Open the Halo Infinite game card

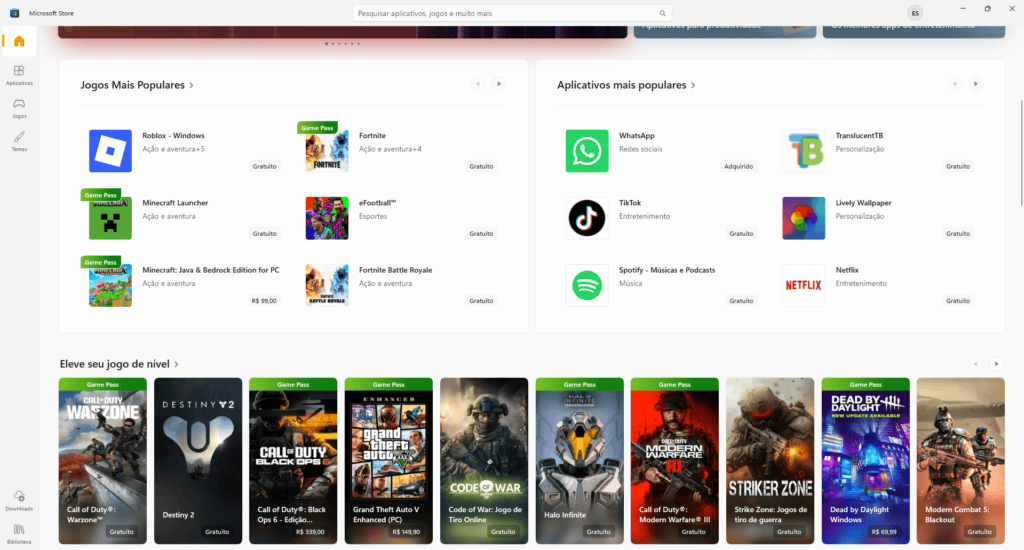click(x=580, y=461)
